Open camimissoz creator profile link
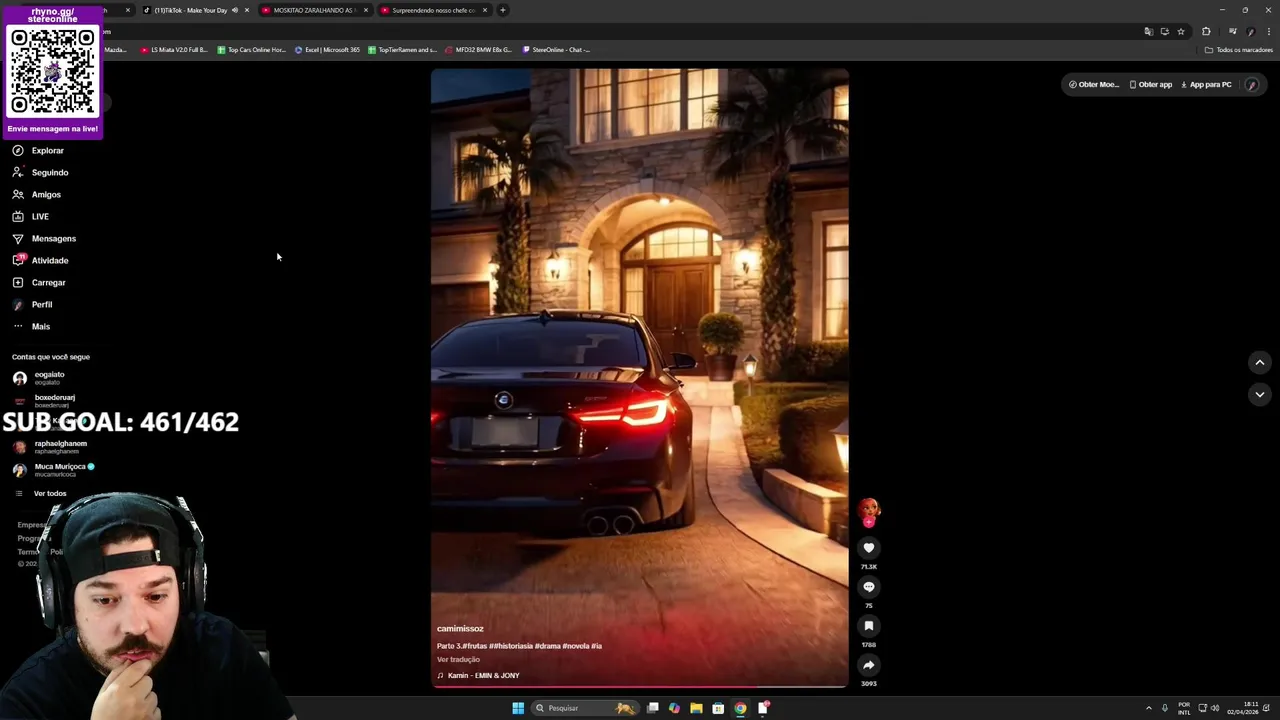Screen dimensions: 1280x720 coord(460,628)
